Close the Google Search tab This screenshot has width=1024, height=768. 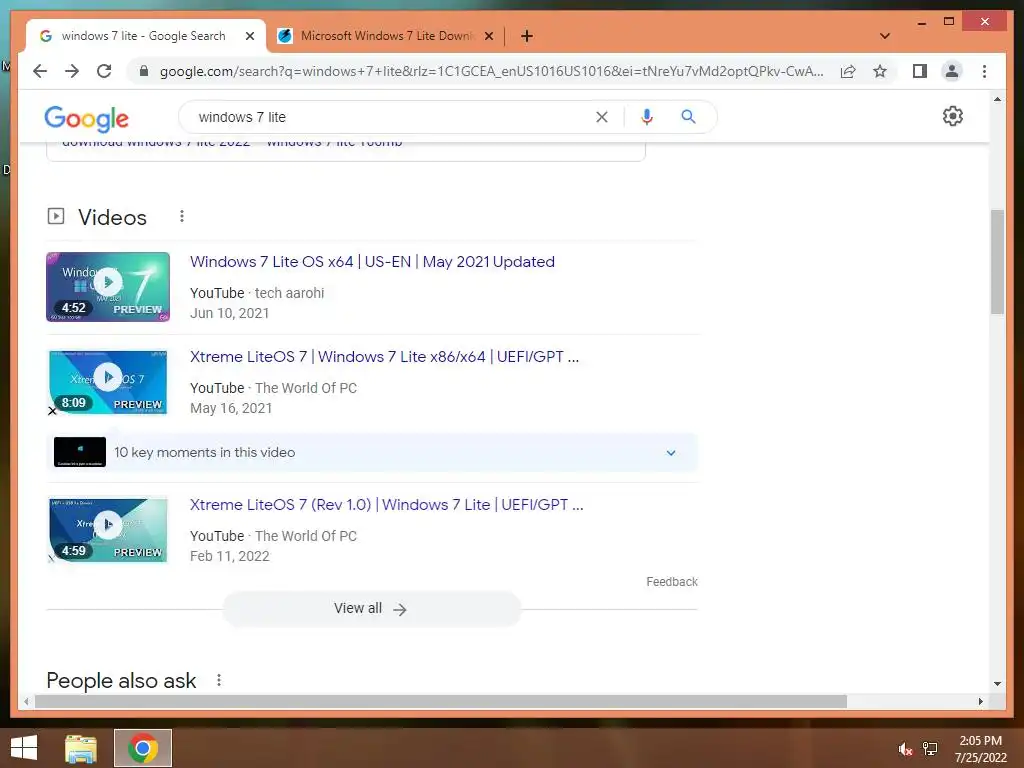coord(249,37)
